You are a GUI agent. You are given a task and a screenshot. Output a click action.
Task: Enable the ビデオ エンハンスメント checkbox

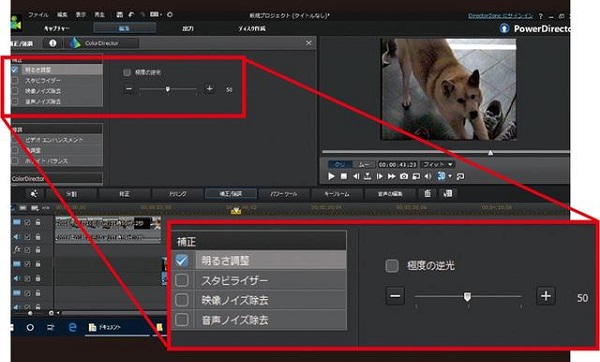pyautogui.click(x=15, y=140)
